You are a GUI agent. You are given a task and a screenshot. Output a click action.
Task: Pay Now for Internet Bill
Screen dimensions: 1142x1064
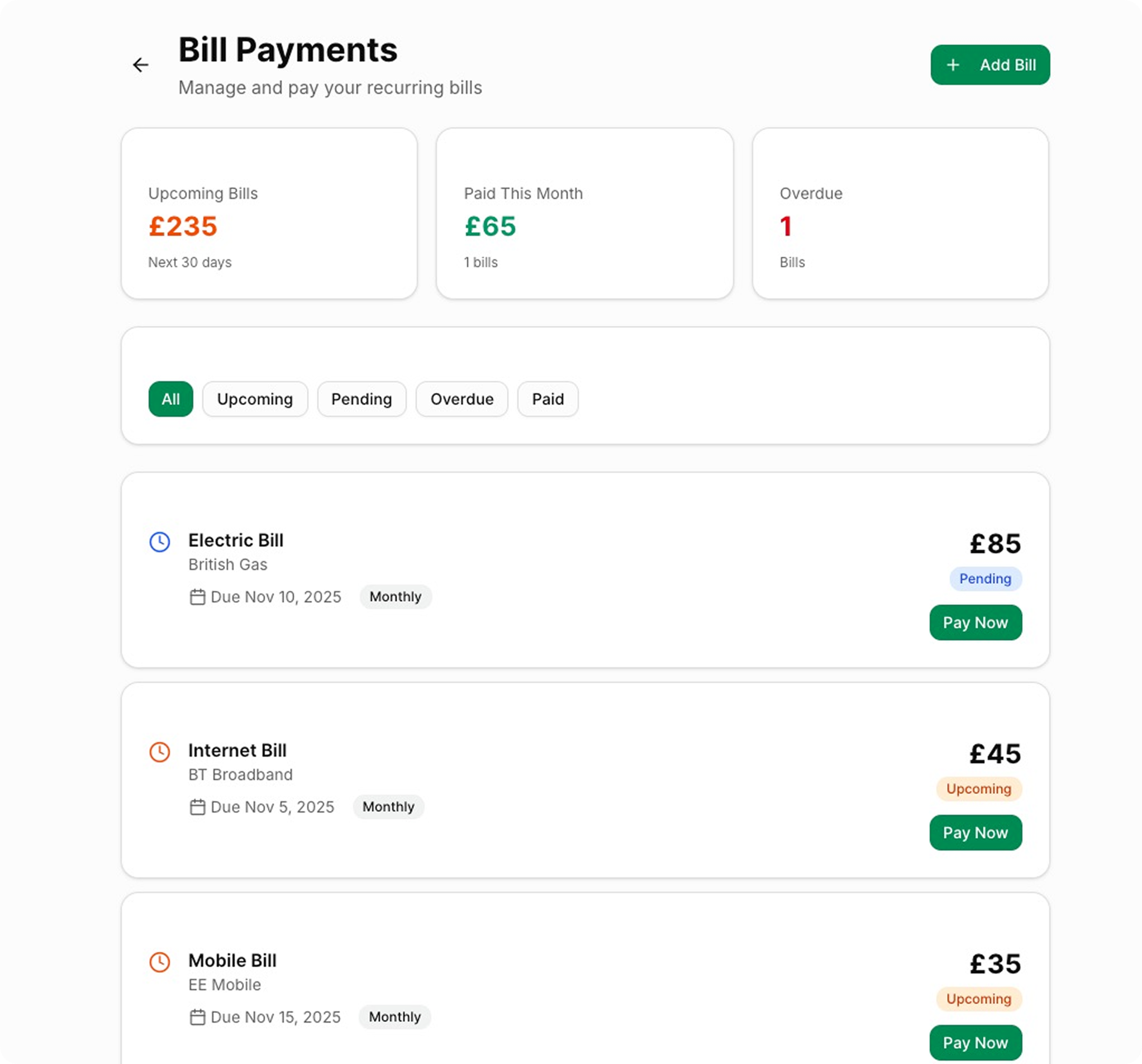(976, 833)
